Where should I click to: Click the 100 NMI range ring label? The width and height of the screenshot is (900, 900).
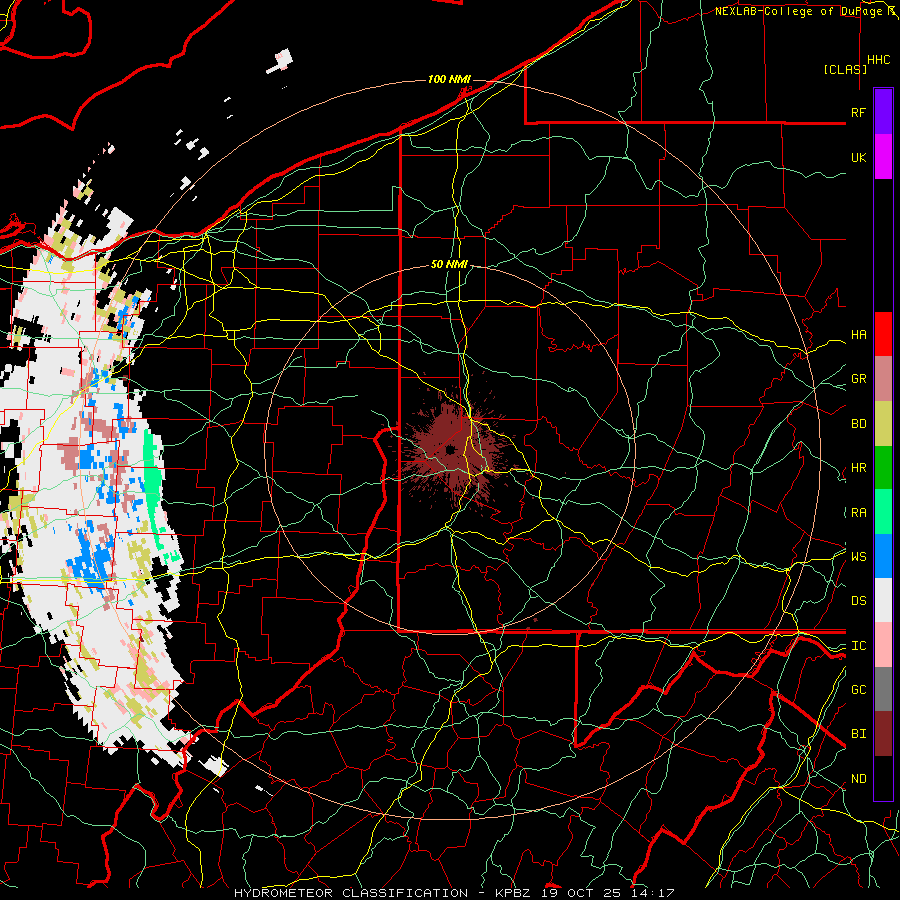pyautogui.click(x=449, y=79)
